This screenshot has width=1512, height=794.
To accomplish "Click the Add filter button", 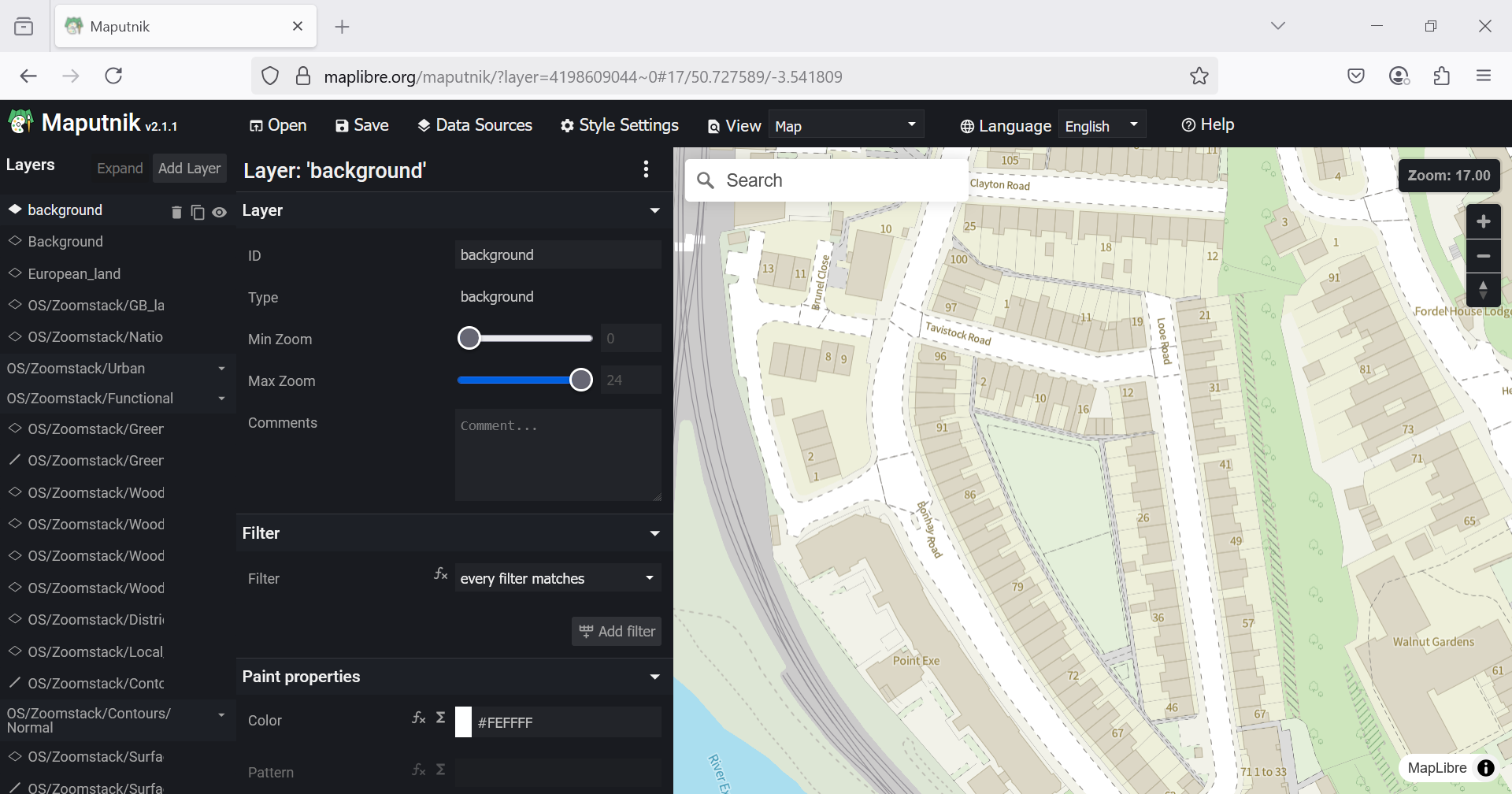I will point(617,631).
